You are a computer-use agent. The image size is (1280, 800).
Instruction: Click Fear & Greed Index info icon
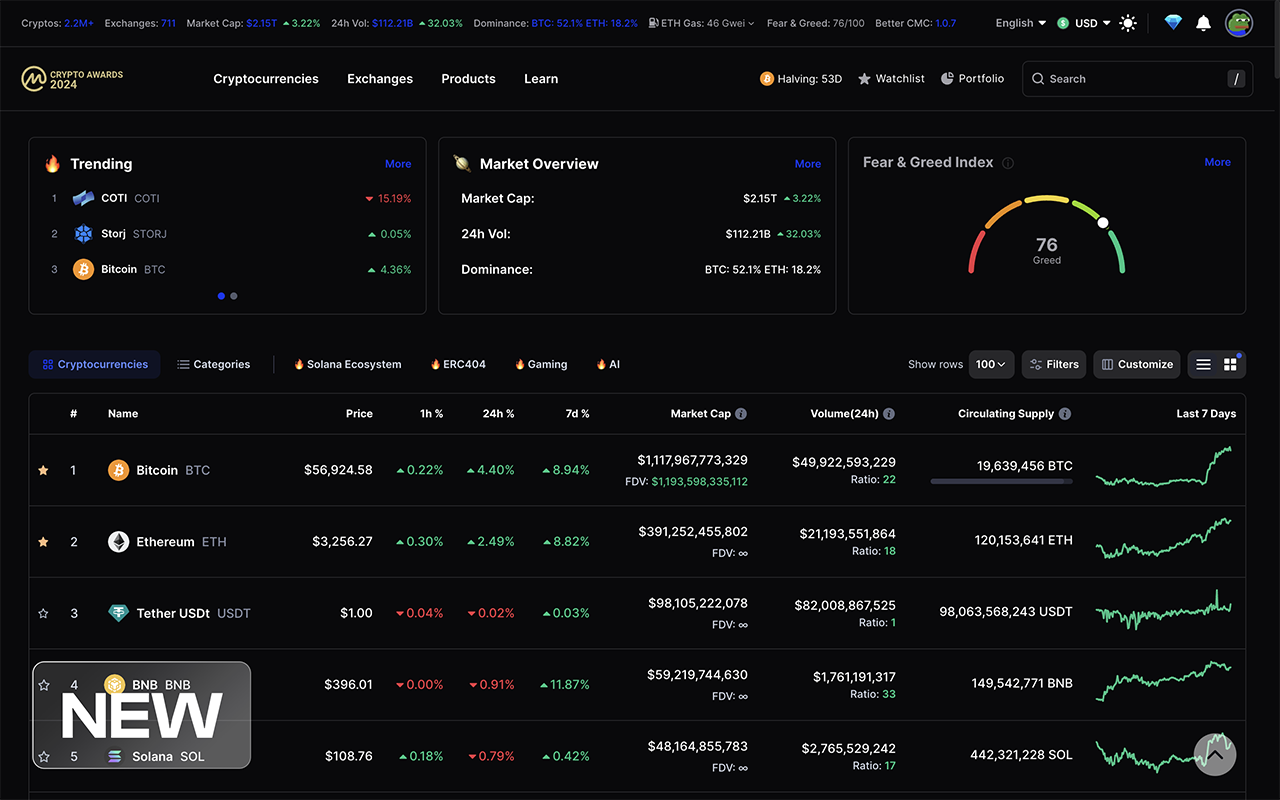tap(1008, 163)
